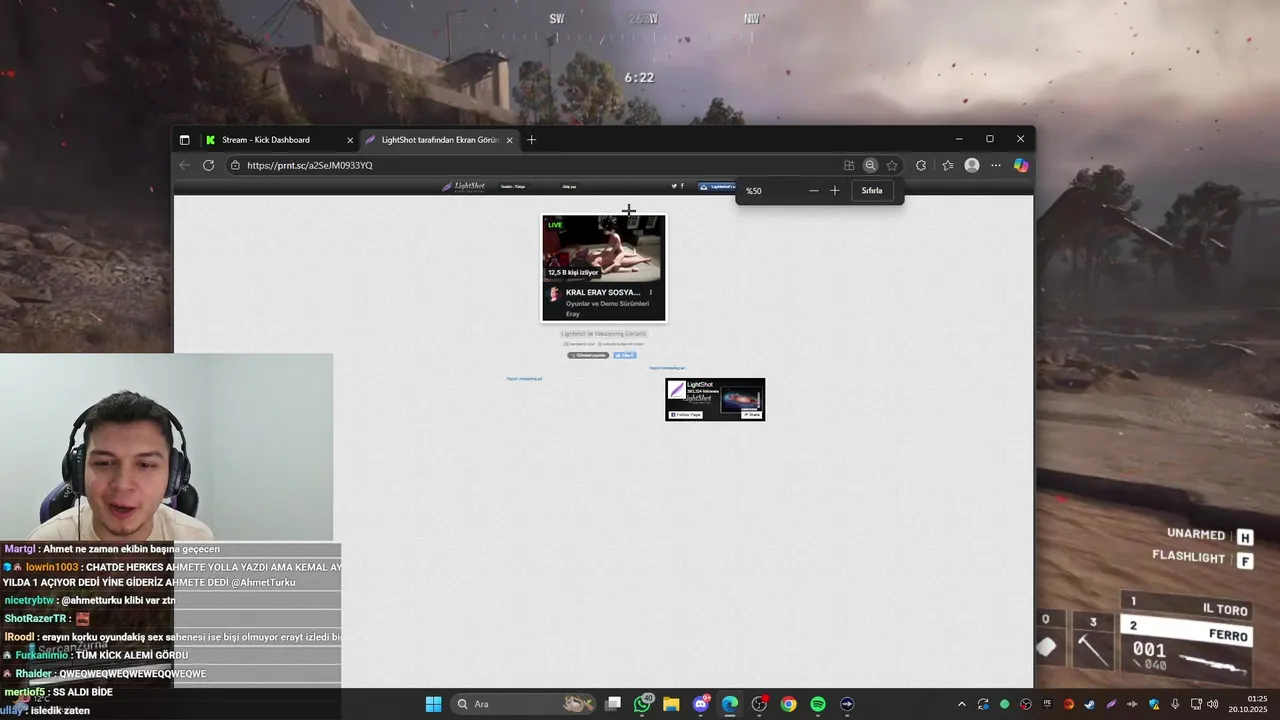The image size is (1280, 720).
Task: Expand the hidden system tray icons
Action: (962, 704)
